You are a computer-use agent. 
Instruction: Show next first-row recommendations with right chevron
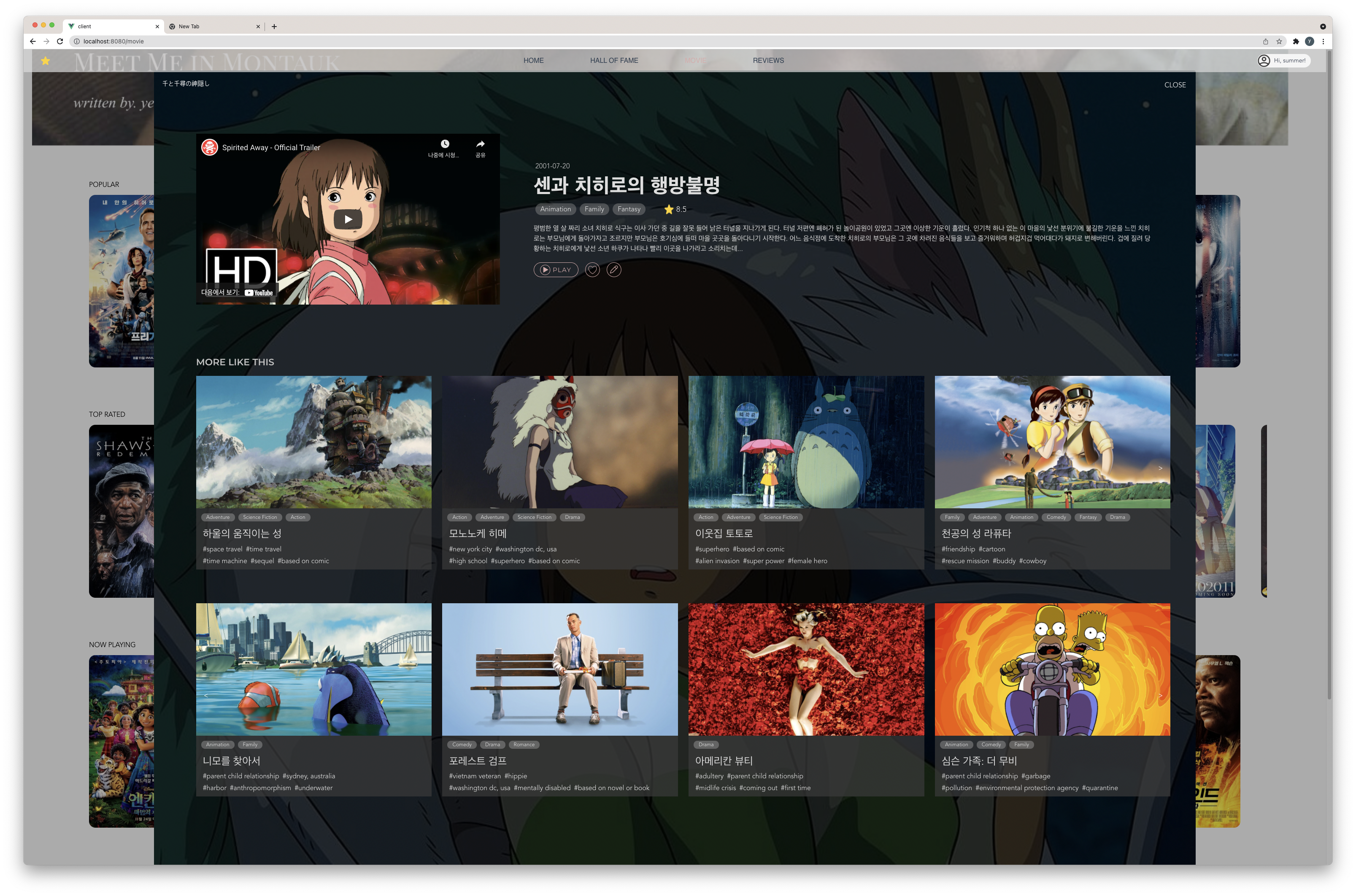1160,468
